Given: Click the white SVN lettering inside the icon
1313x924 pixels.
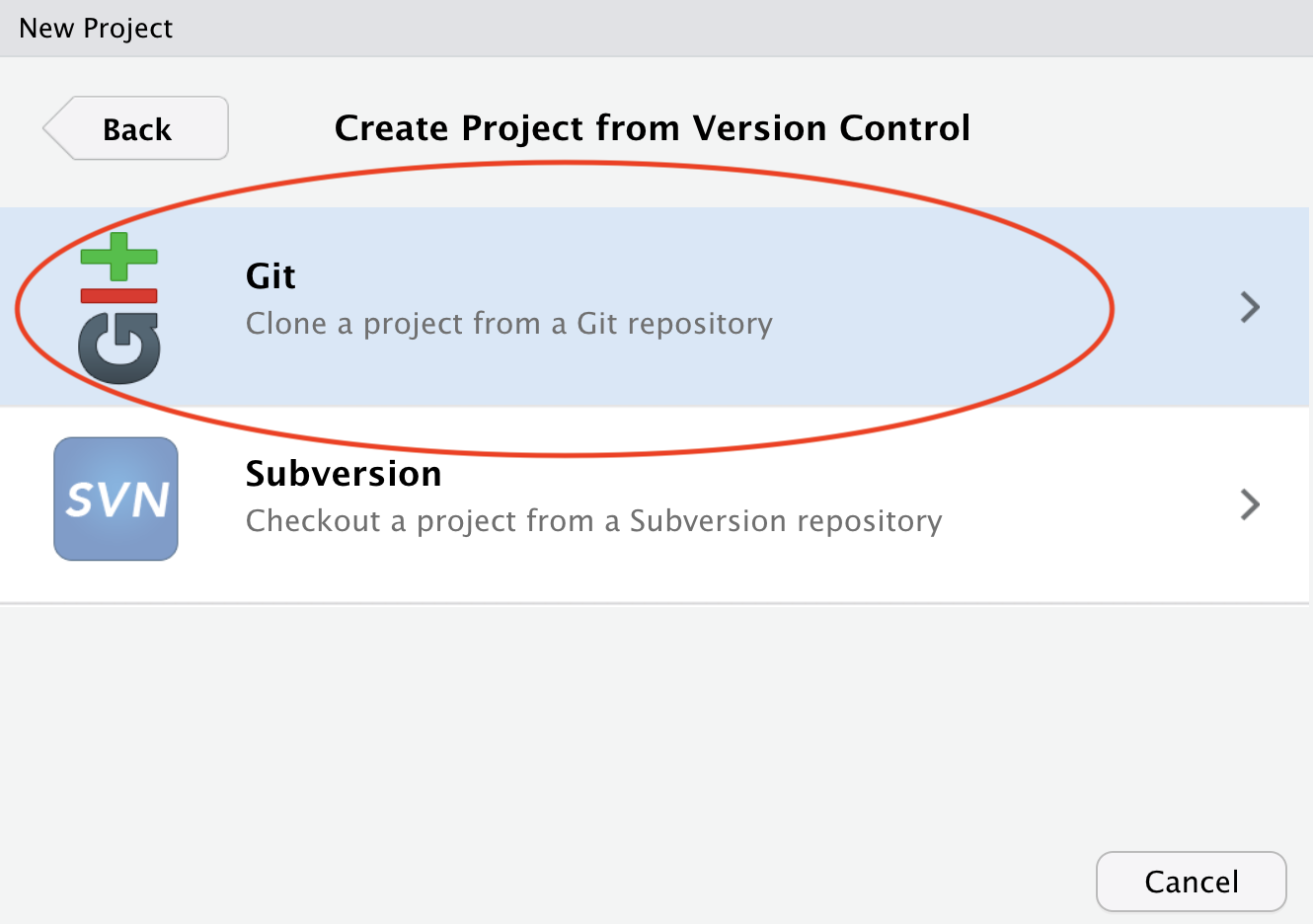Looking at the screenshot, I should 116,500.
